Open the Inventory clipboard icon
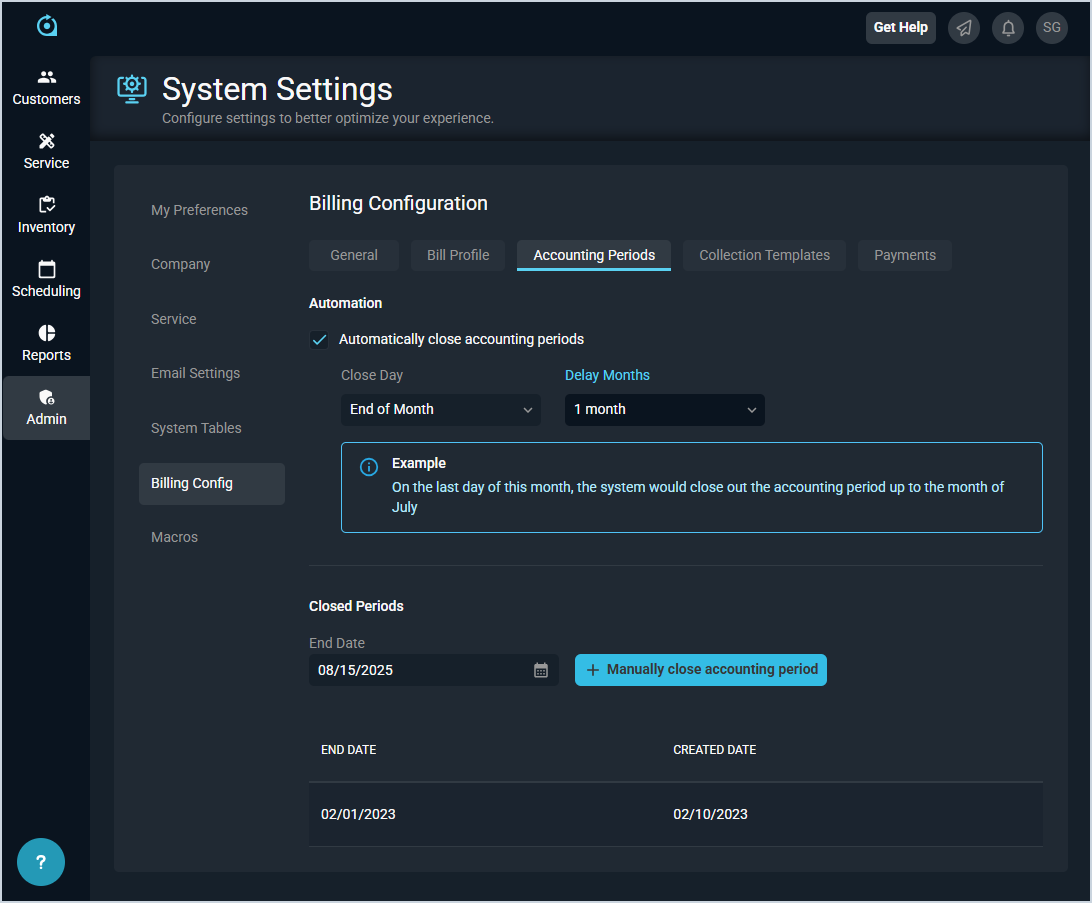 (x=46, y=206)
